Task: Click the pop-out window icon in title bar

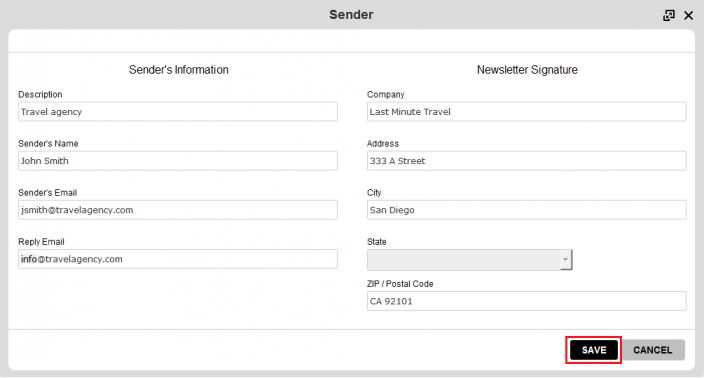Action: [669, 15]
